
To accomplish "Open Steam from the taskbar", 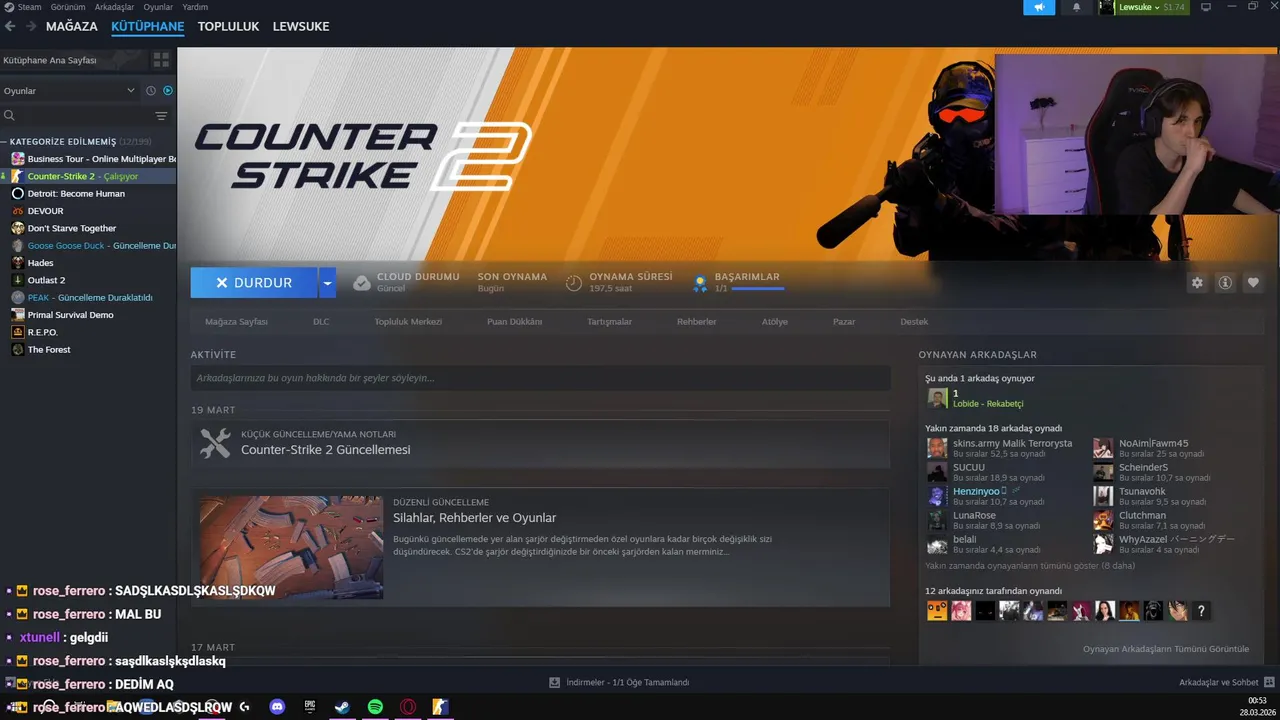I will (x=342, y=707).
